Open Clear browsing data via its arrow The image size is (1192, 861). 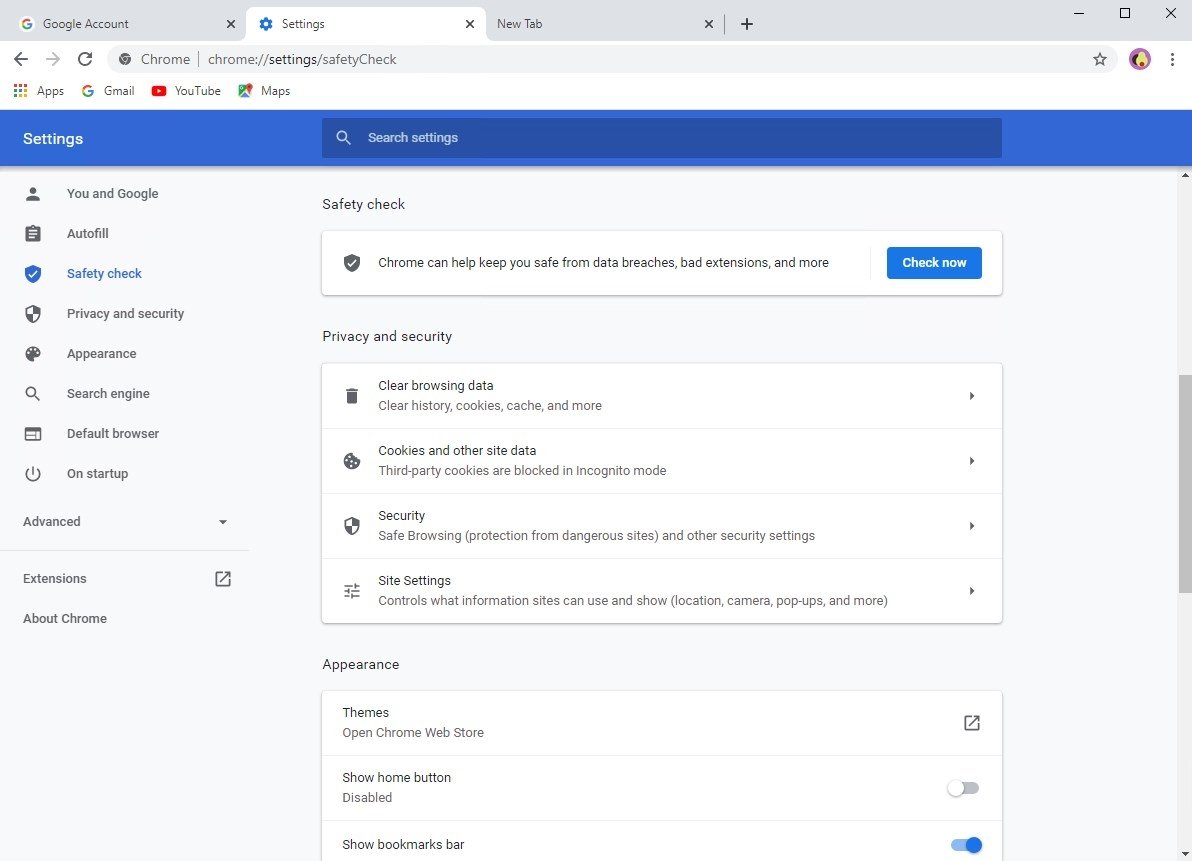pos(972,396)
